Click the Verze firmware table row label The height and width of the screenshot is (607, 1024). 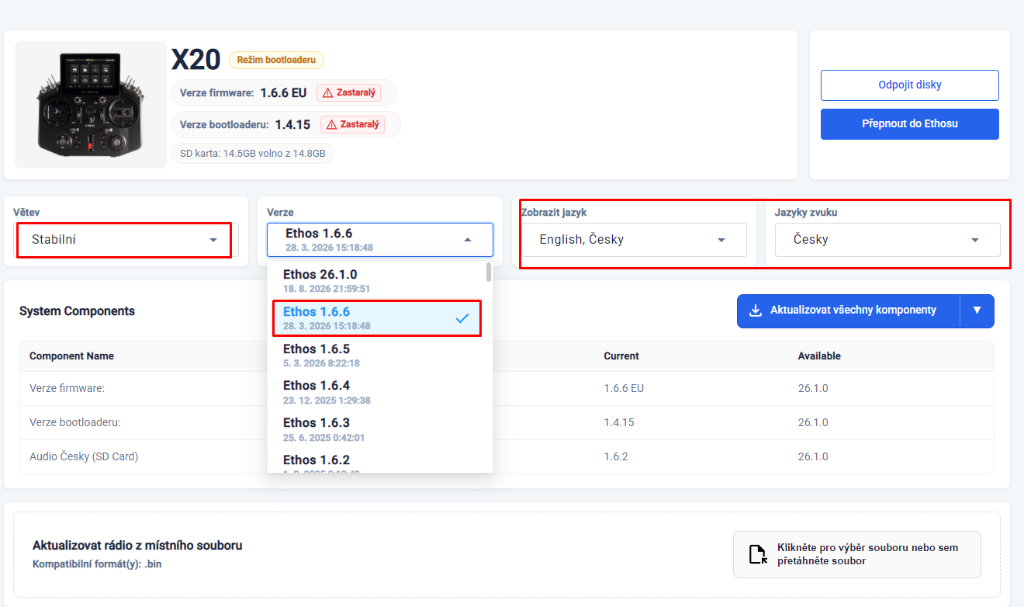[x=67, y=388]
